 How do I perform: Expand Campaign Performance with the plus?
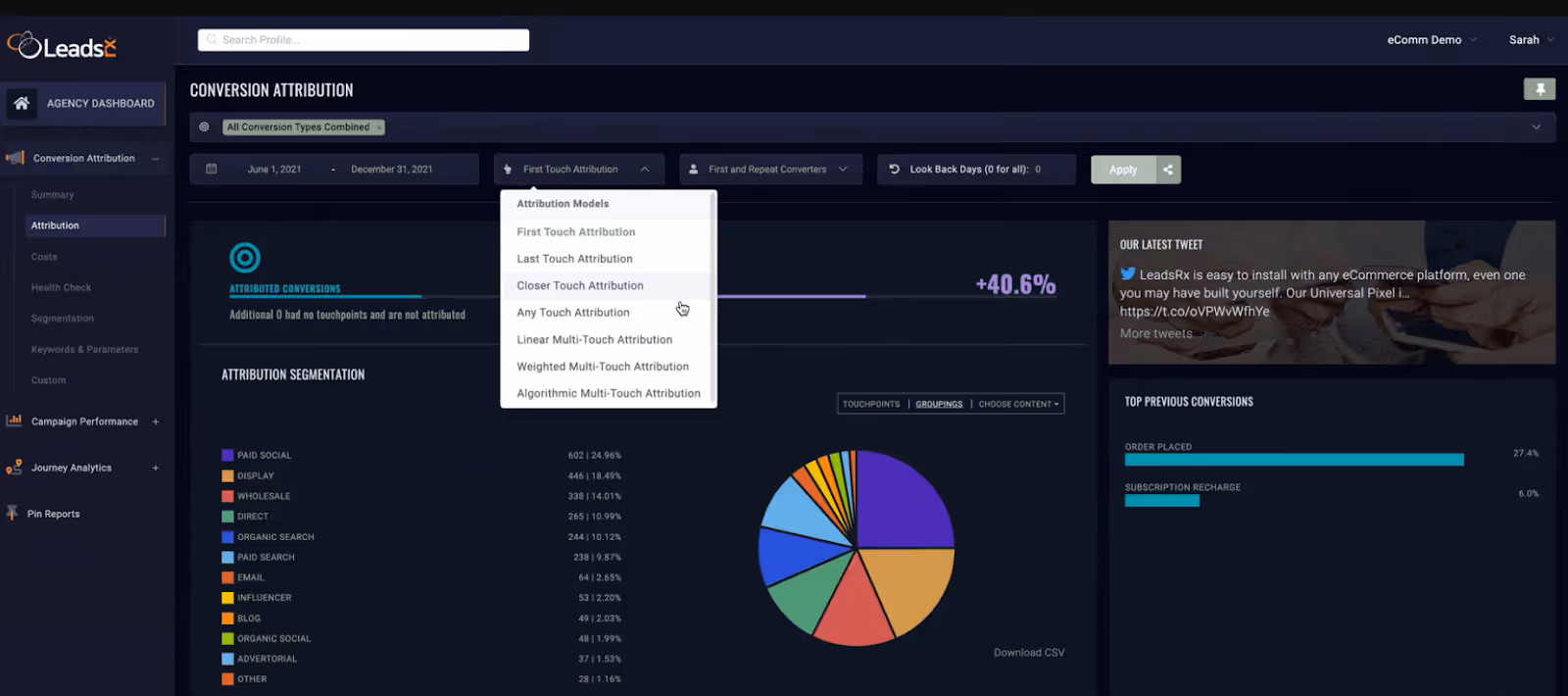(156, 422)
